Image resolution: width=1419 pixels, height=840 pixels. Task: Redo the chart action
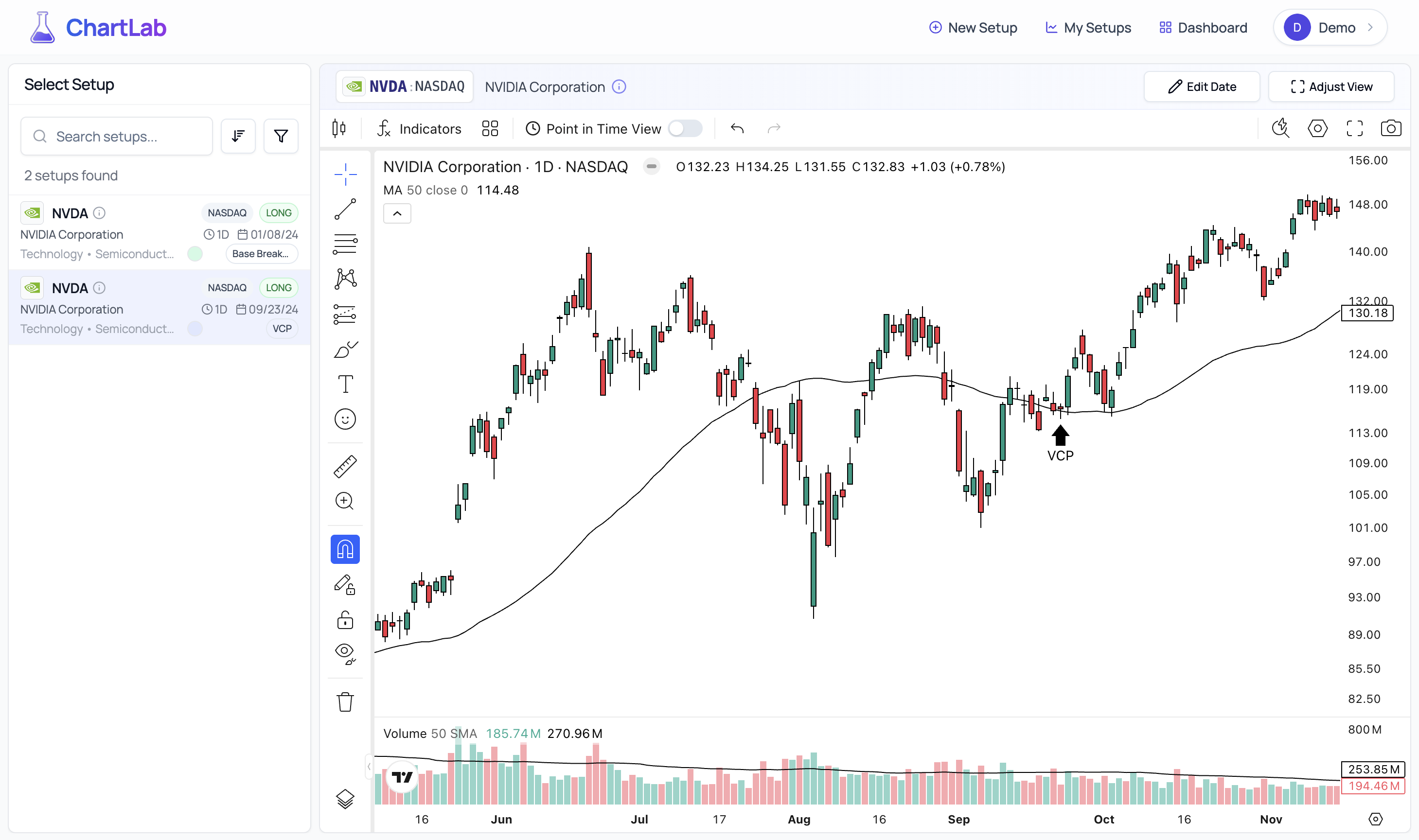point(774,128)
